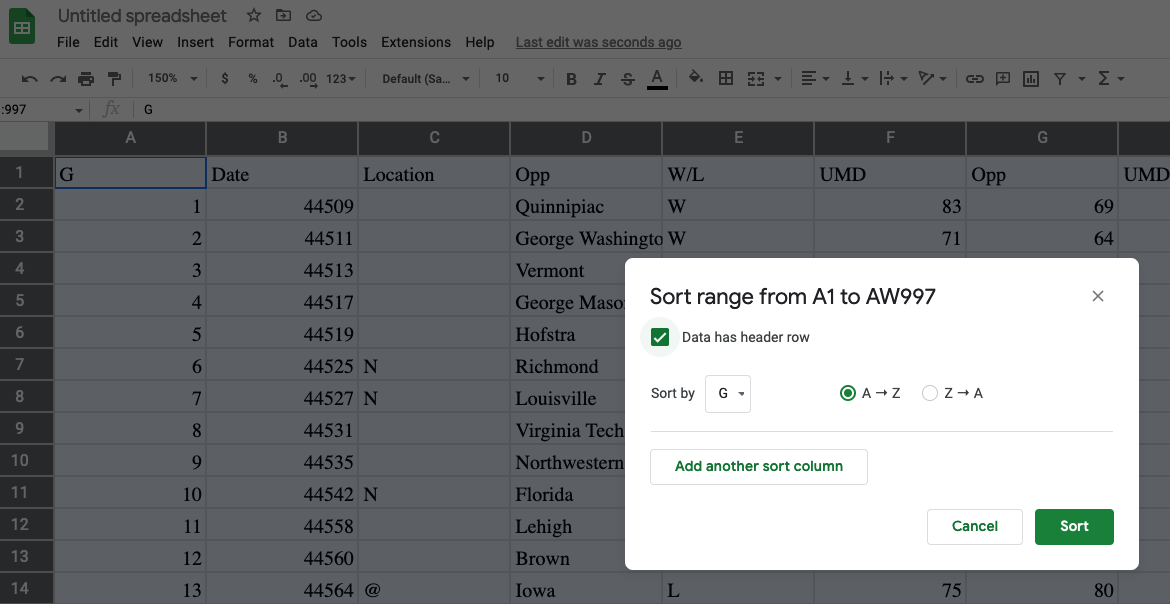Click the green Sort button
1170x604 pixels.
click(1074, 526)
